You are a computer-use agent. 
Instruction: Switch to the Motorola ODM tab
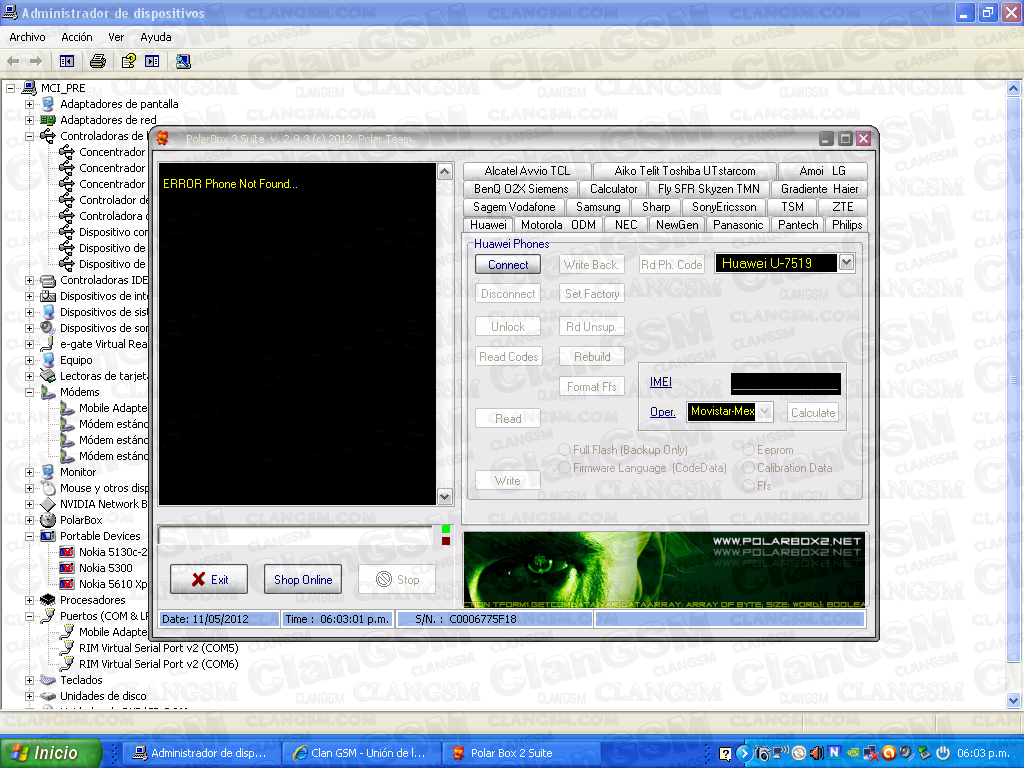click(558, 225)
